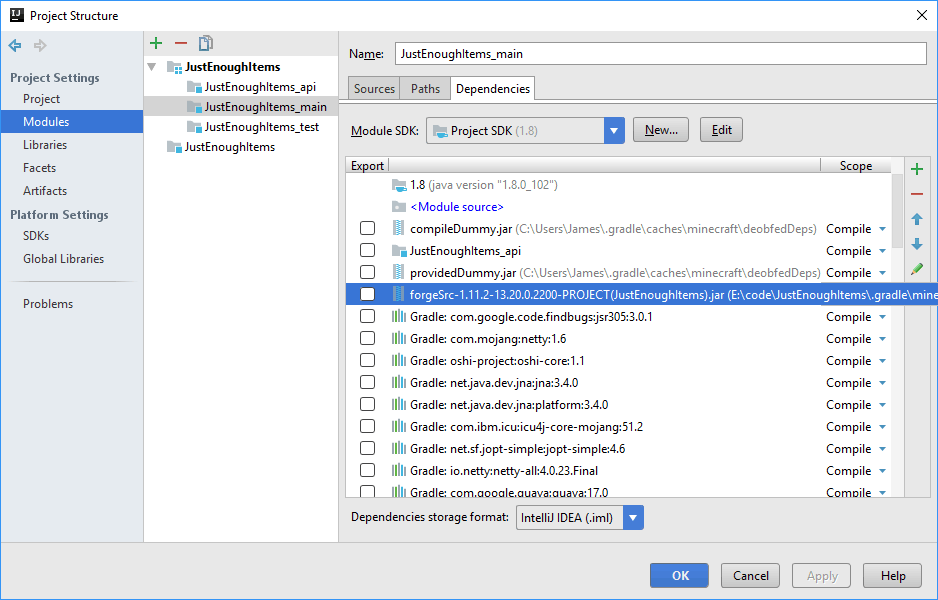Viewport: 938px width, 600px height.
Task: Click the 1.8 JDK folder icon
Action: (398, 185)
